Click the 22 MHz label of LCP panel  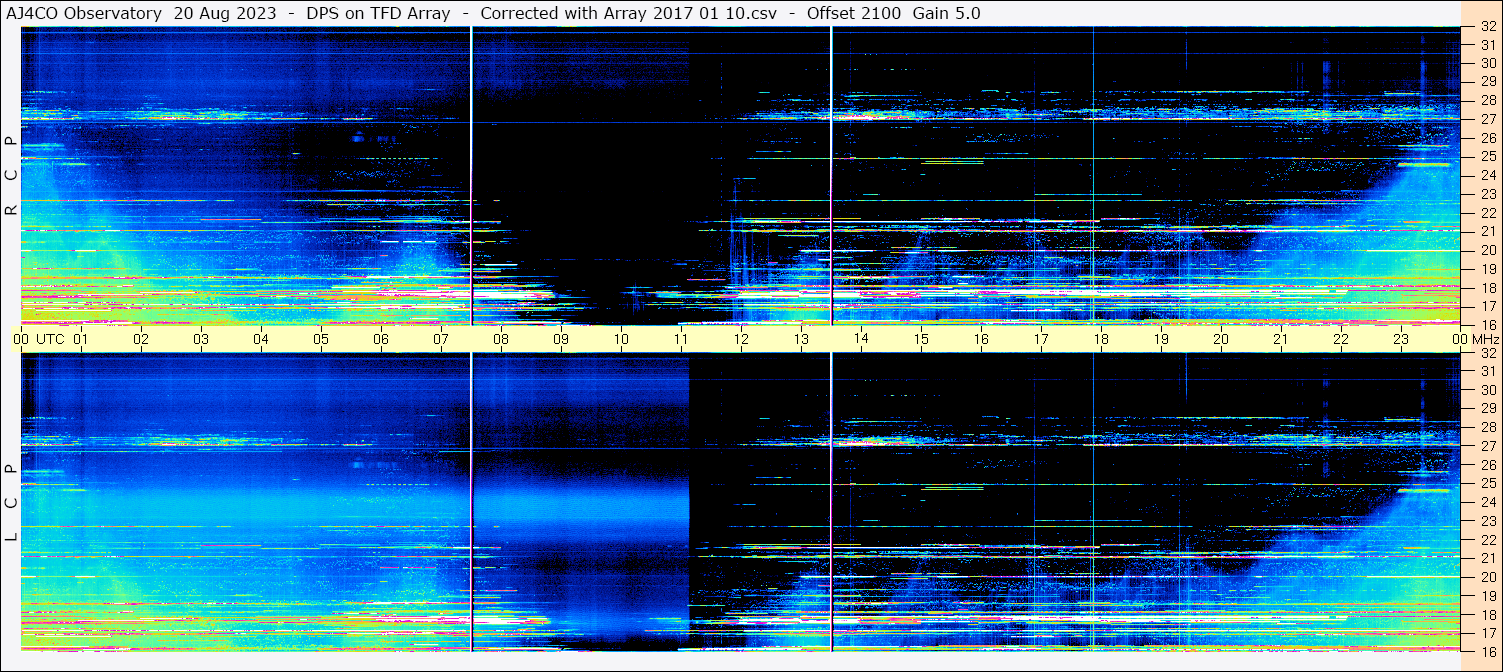(x=1487, y=539)
